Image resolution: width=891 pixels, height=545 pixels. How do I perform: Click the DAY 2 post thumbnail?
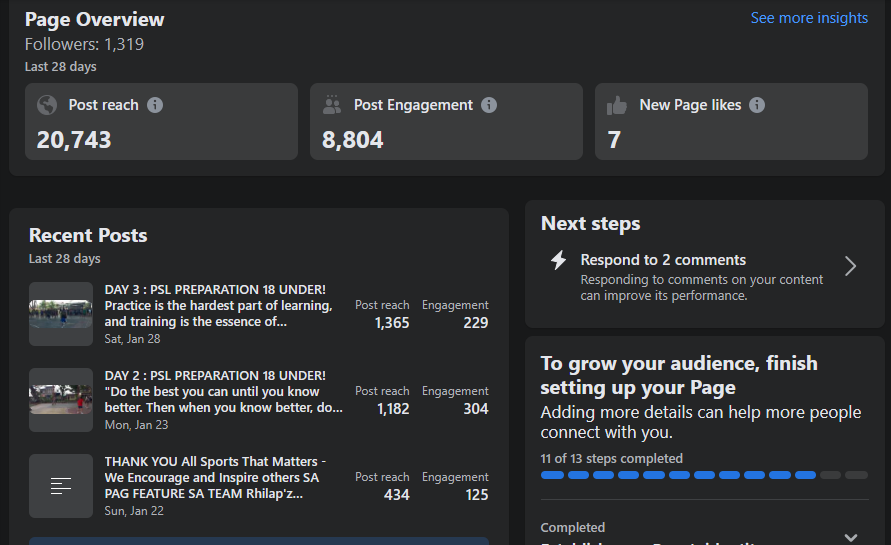tap(61, 400)
